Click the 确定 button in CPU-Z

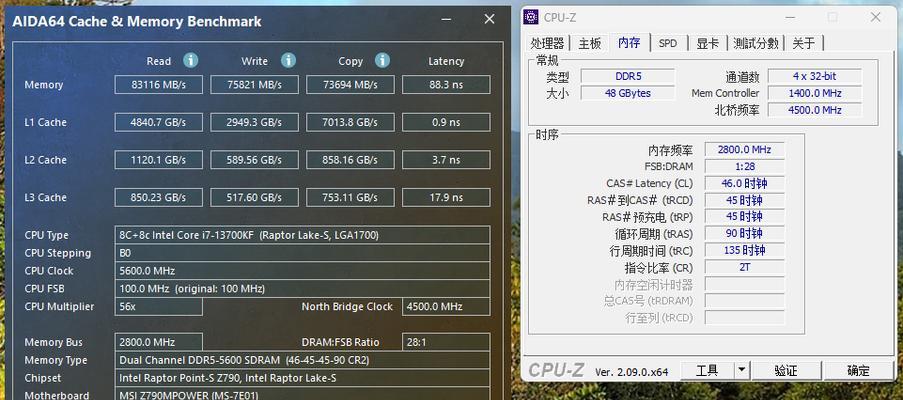point(858,371)
